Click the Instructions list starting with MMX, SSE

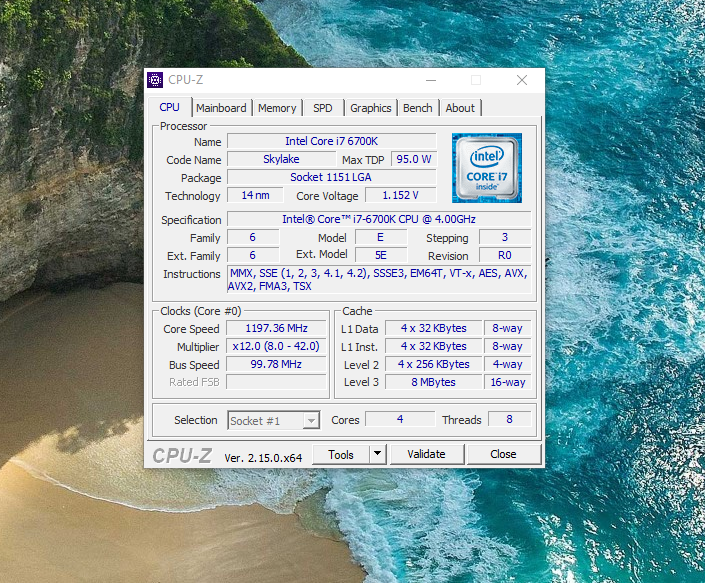click(379, 279)
